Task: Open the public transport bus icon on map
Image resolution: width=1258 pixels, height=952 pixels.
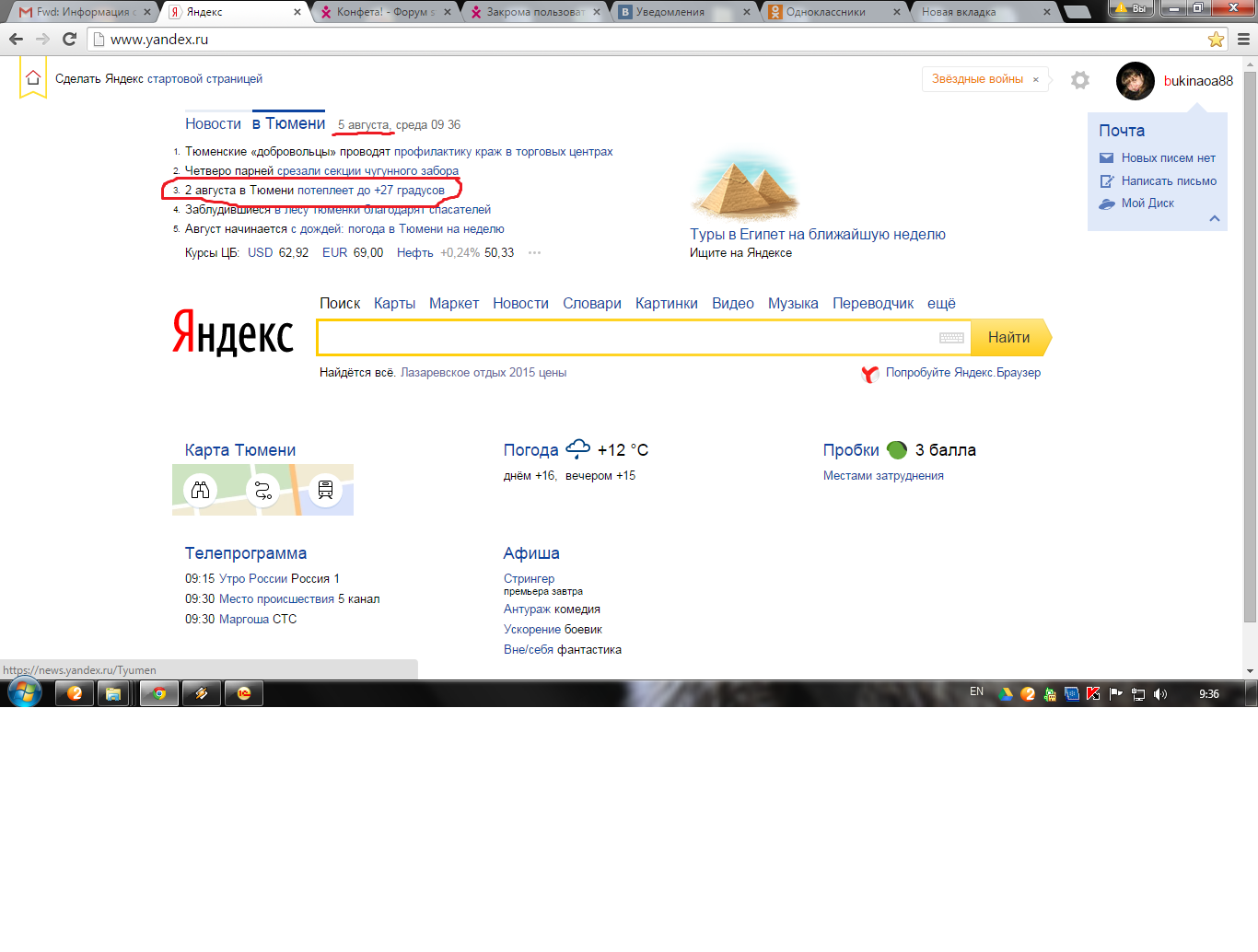Action: click(325, 490)
